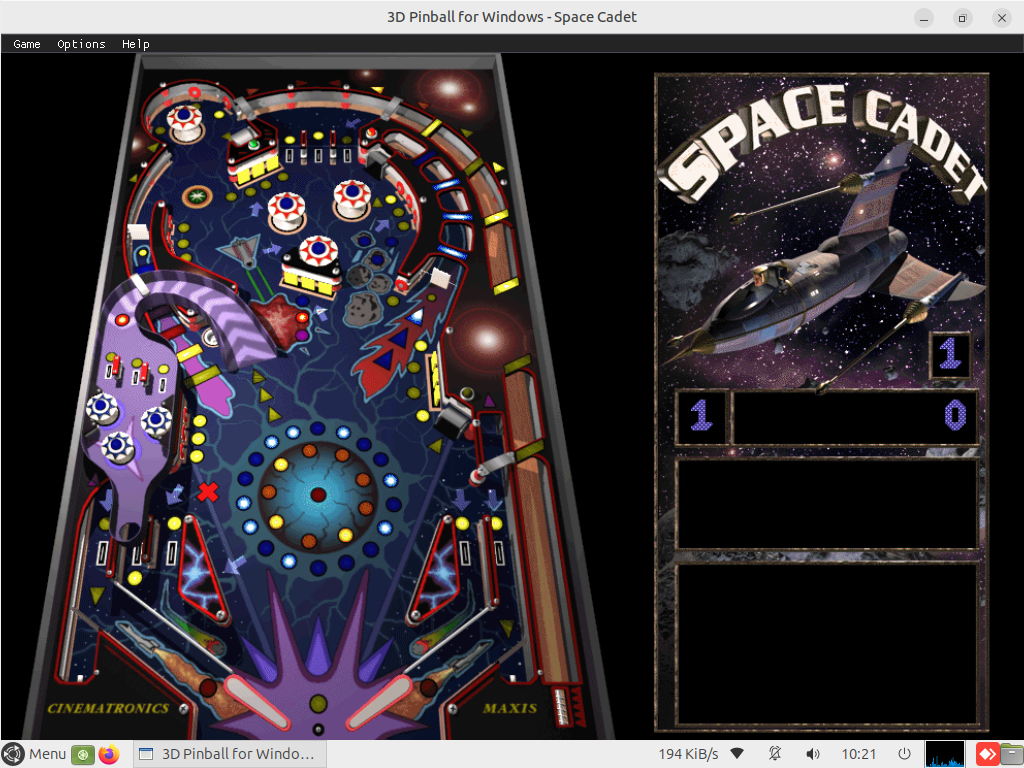The image size is (1024, 768).
Task: Open the network connection tray icon
Action: click(737, 754)
